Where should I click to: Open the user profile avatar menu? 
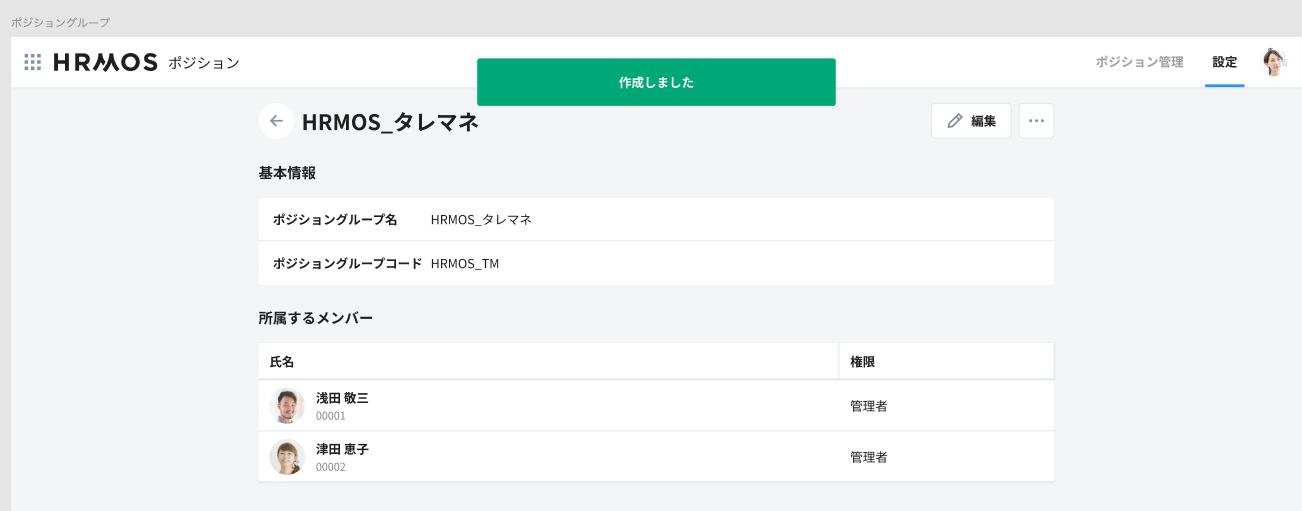(x=1274, y=62)
